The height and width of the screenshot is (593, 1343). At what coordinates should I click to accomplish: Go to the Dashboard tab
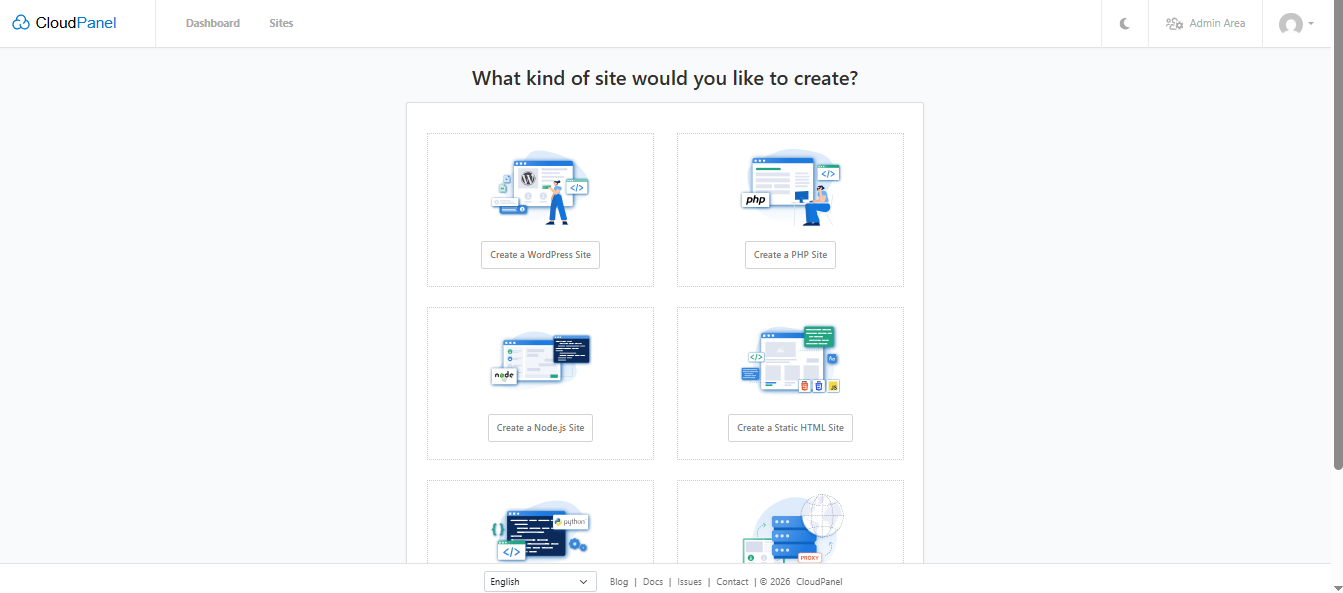[212, 23]
